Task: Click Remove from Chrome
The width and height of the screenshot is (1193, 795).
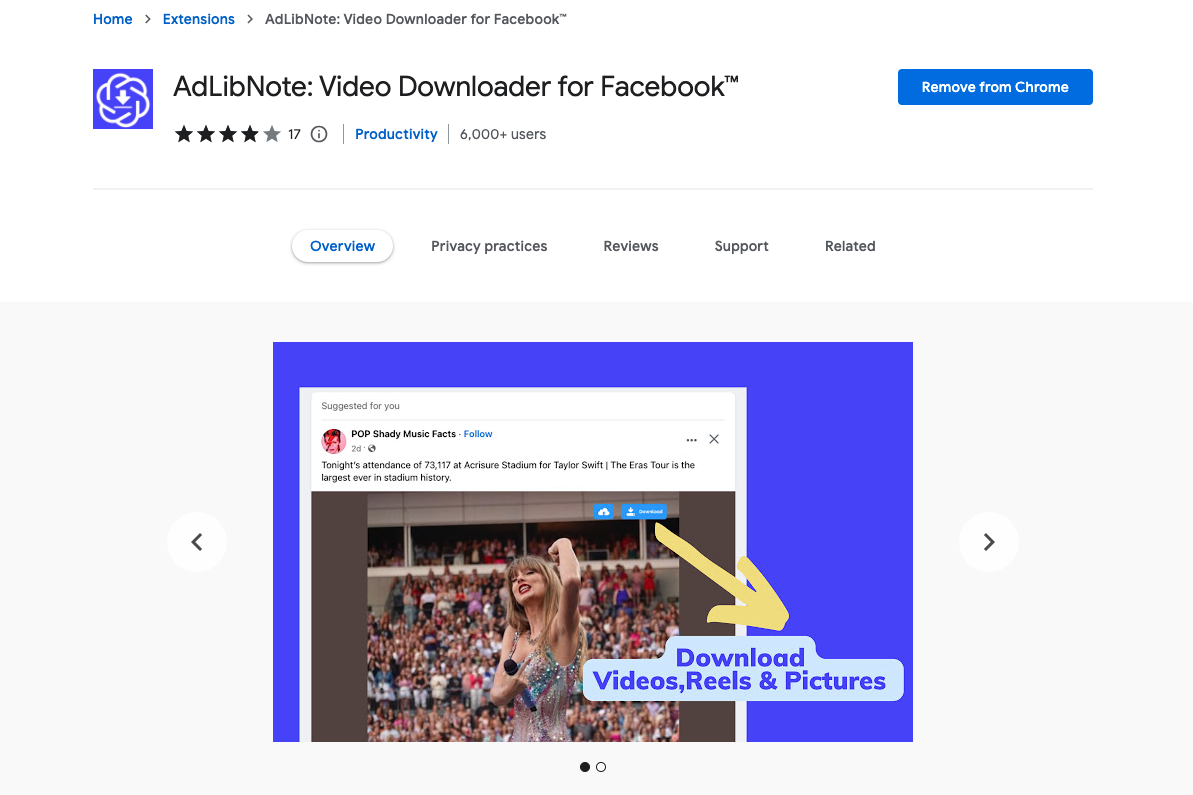Action: (x=994, y=87)
